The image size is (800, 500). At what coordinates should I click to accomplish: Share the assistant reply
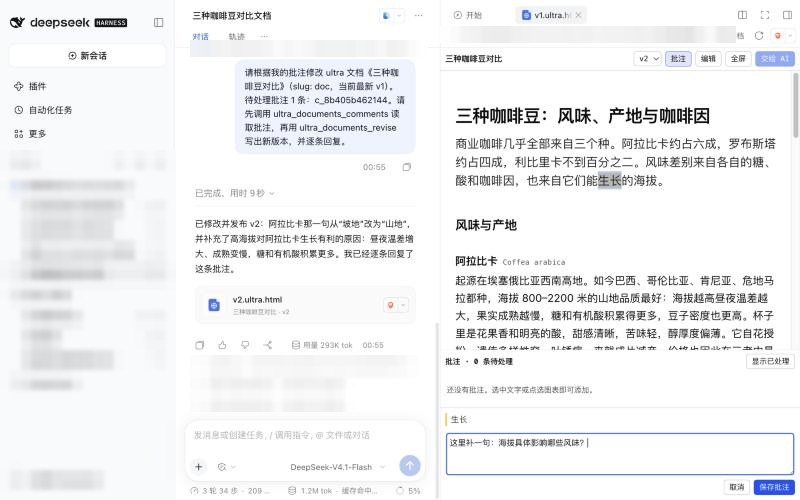coord(268,345)
